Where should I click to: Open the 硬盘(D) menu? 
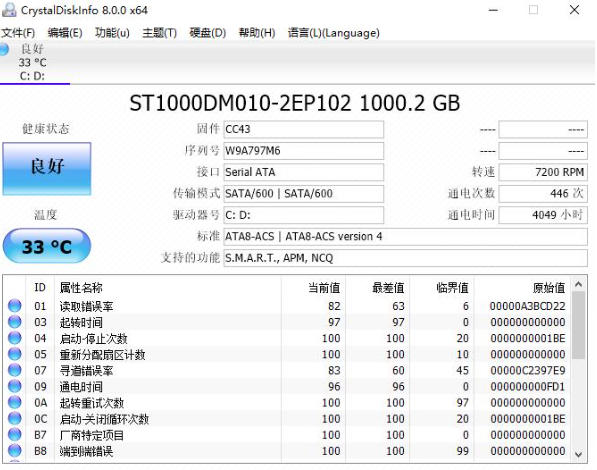208,33
